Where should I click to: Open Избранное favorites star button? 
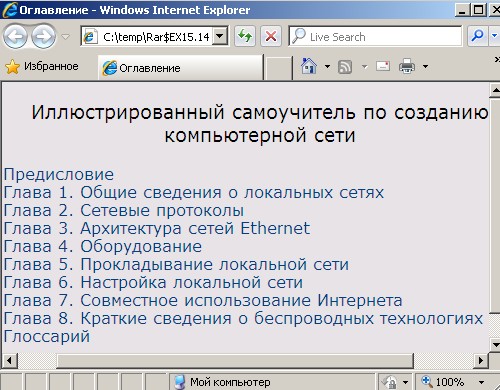point(42,67)
